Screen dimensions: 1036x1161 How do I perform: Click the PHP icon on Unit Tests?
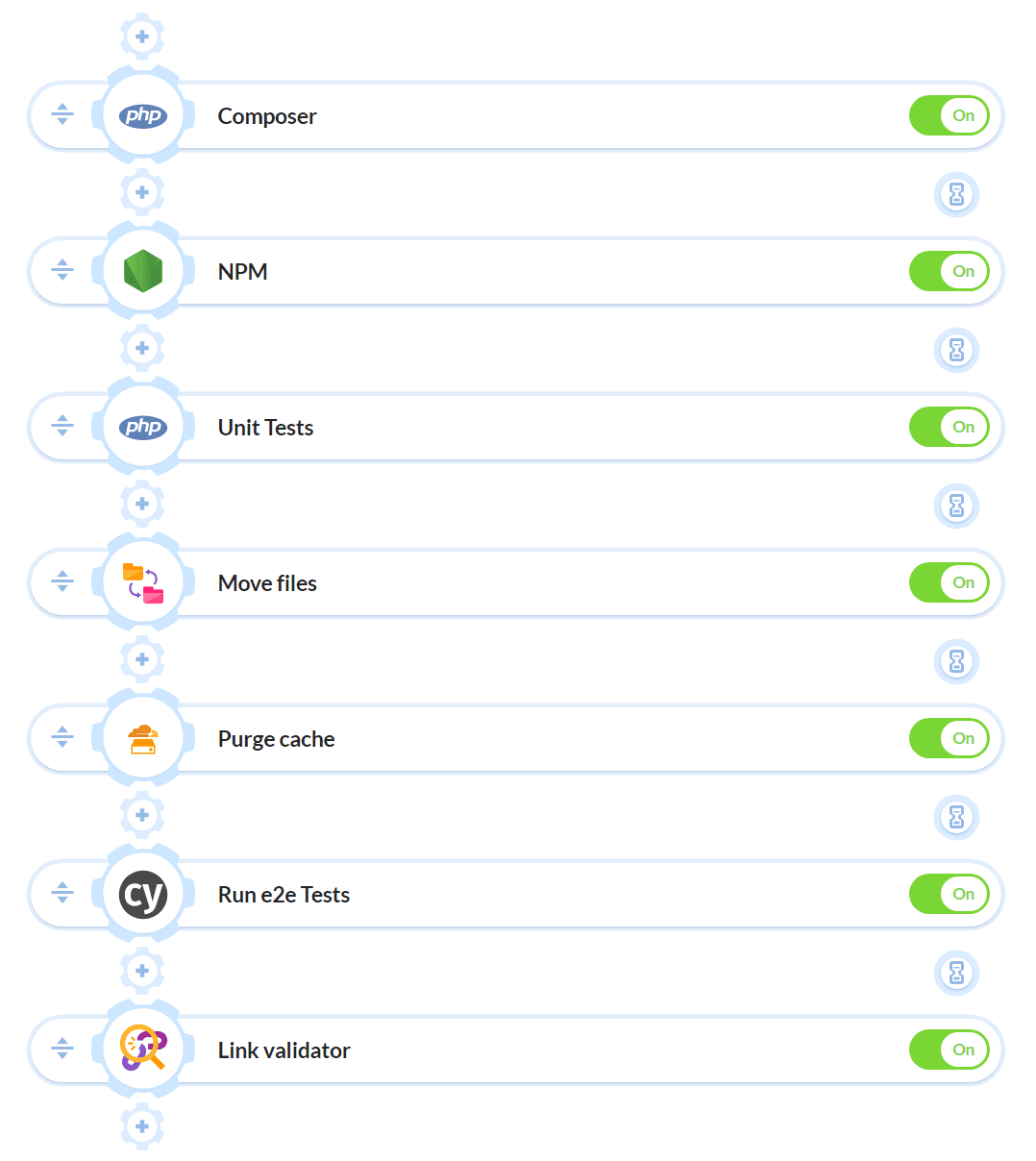(x=142, y=426)
